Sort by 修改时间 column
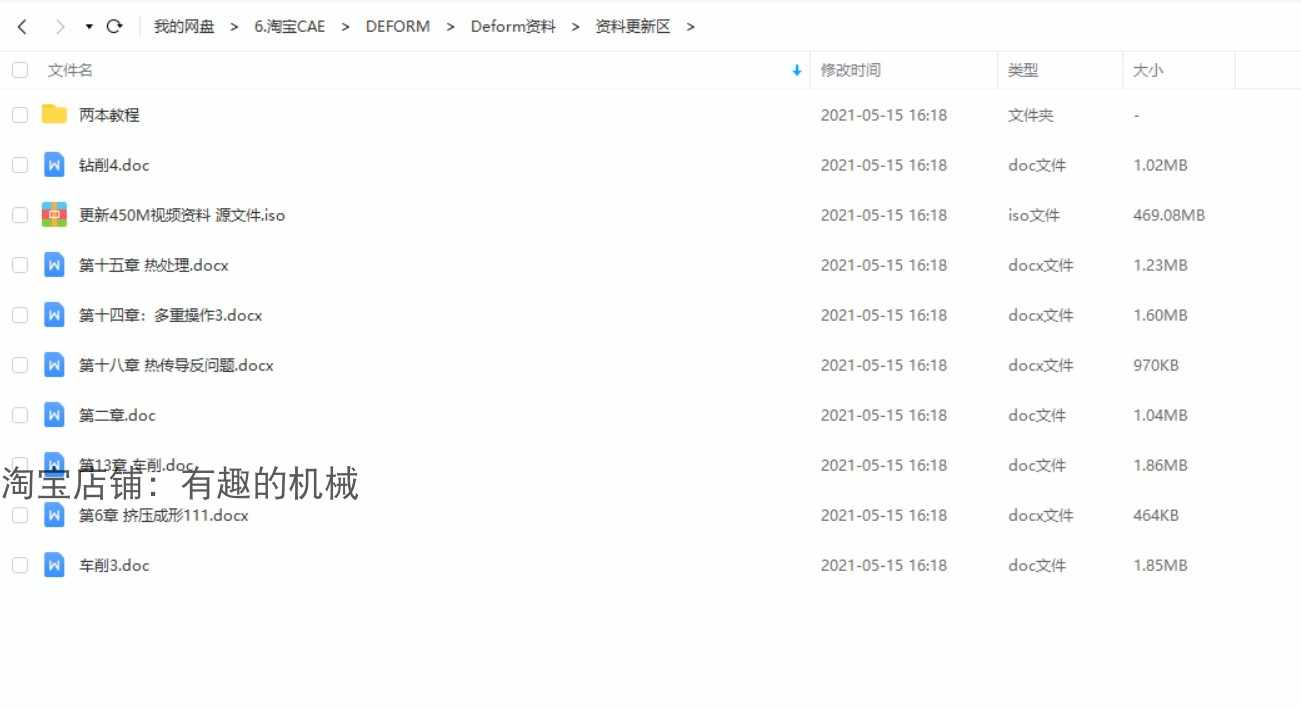1301x709 pixels. (851, 70)
